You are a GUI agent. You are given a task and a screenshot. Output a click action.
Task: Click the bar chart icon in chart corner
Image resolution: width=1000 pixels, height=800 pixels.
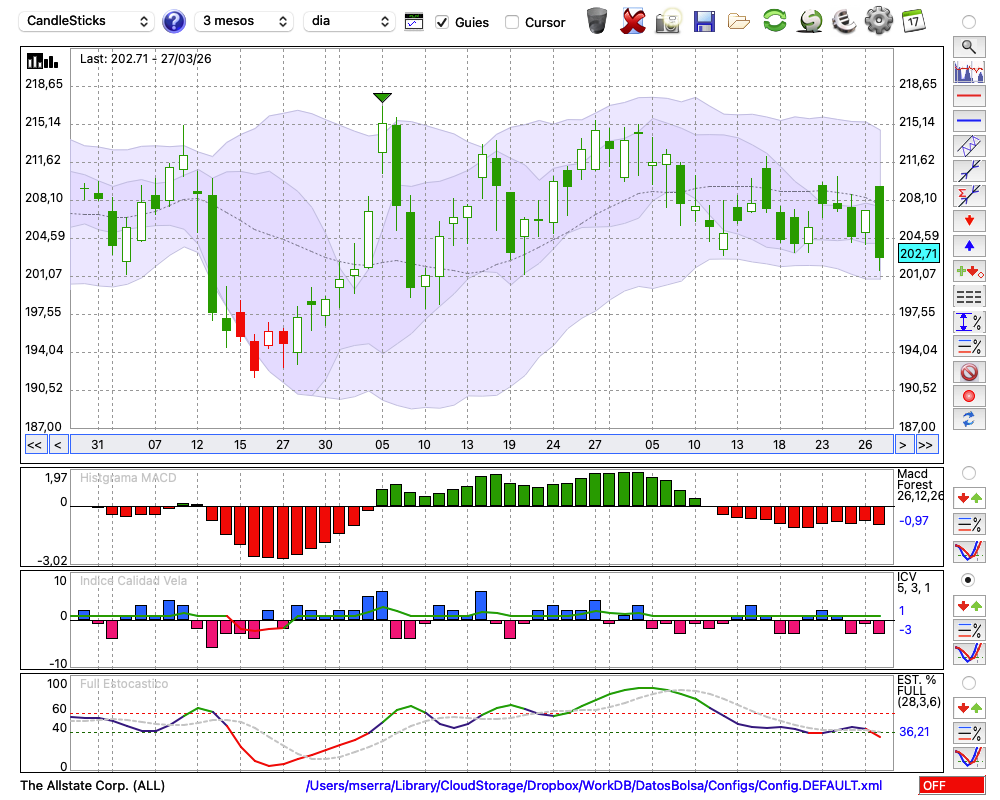(x=42, y=61)
